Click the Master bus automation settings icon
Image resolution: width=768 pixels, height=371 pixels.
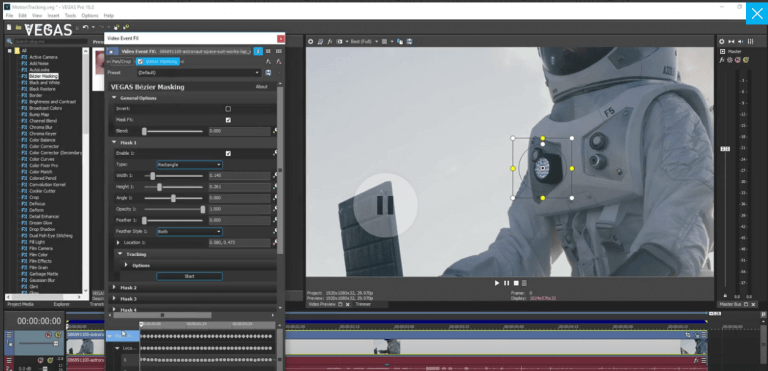coord(730,60)
